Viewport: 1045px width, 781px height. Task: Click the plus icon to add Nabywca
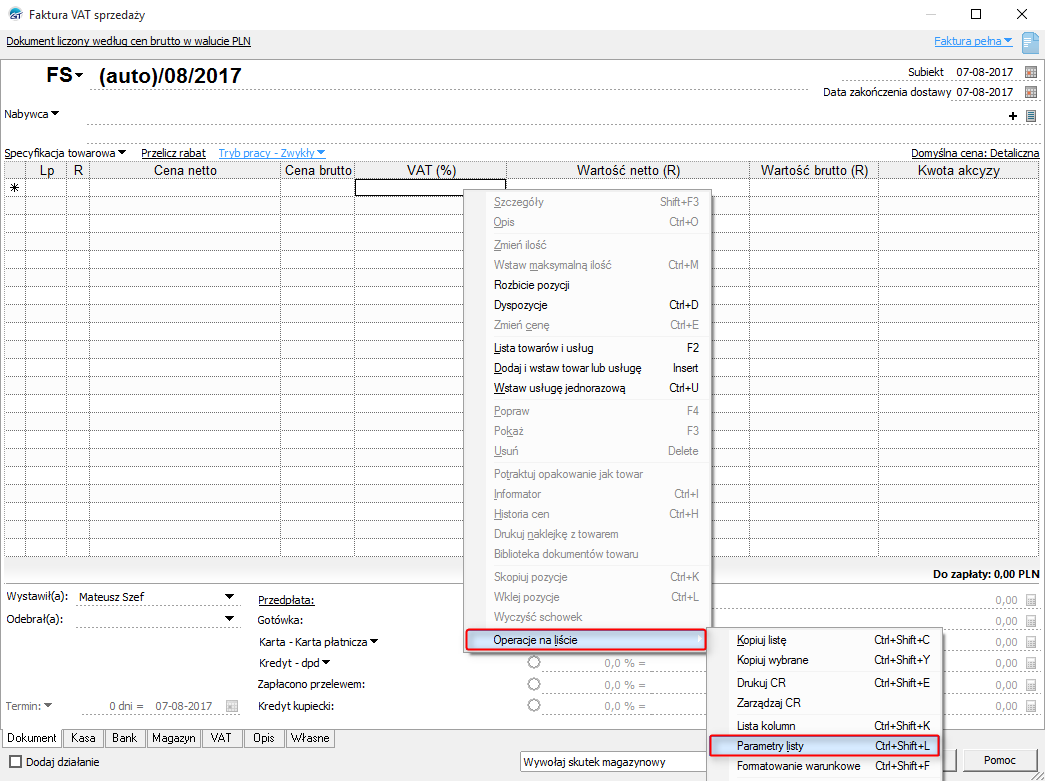pos(1013,116)
